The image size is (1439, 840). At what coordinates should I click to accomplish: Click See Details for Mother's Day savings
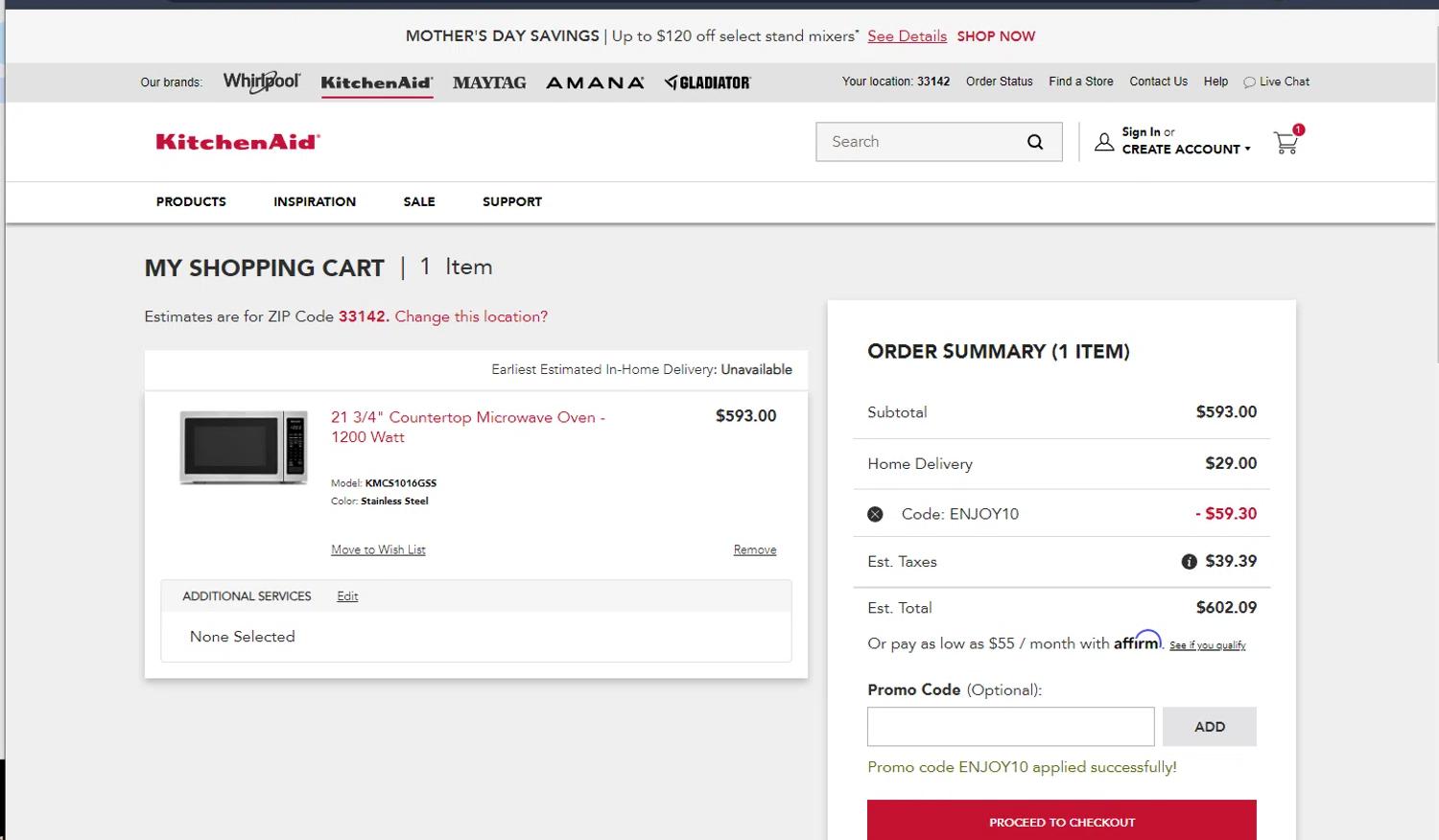tap(907, 36)
